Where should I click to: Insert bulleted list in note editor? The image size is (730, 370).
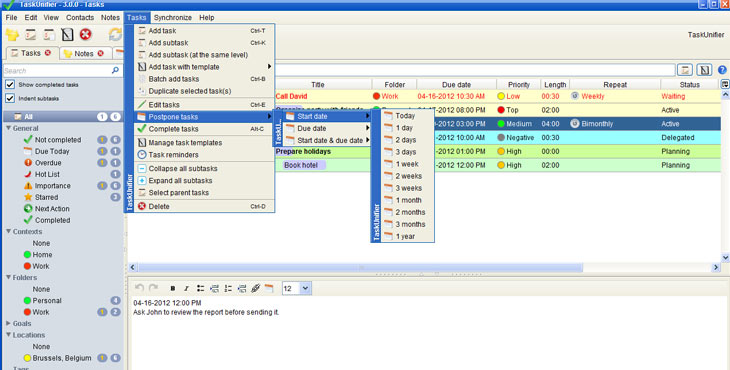pyautogui.click(x=200, y=289)
